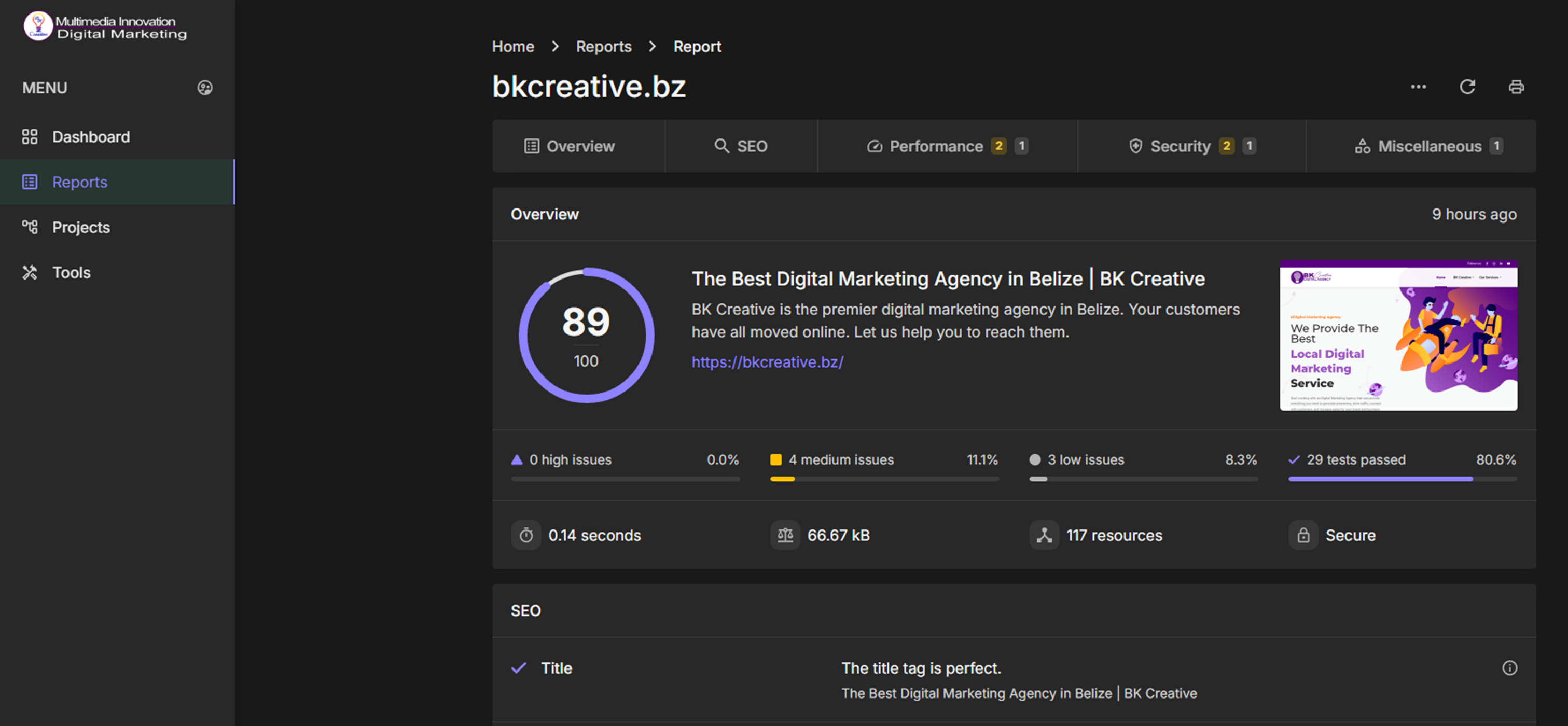Click the Secure padlock icon
1568x726 pixels.
click(x=1303, y=535)
